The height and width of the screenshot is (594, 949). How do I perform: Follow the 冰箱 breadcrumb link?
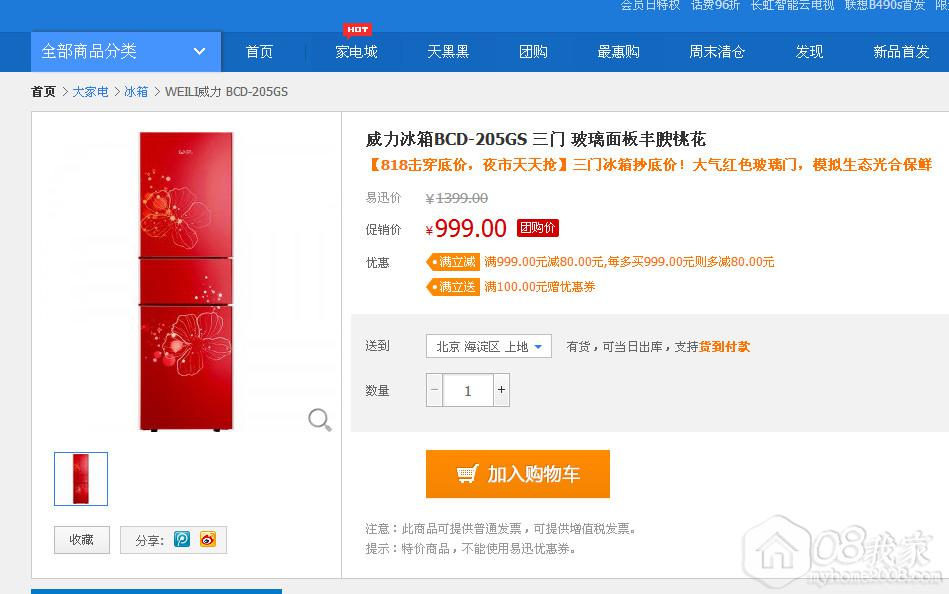click(136, 91)
